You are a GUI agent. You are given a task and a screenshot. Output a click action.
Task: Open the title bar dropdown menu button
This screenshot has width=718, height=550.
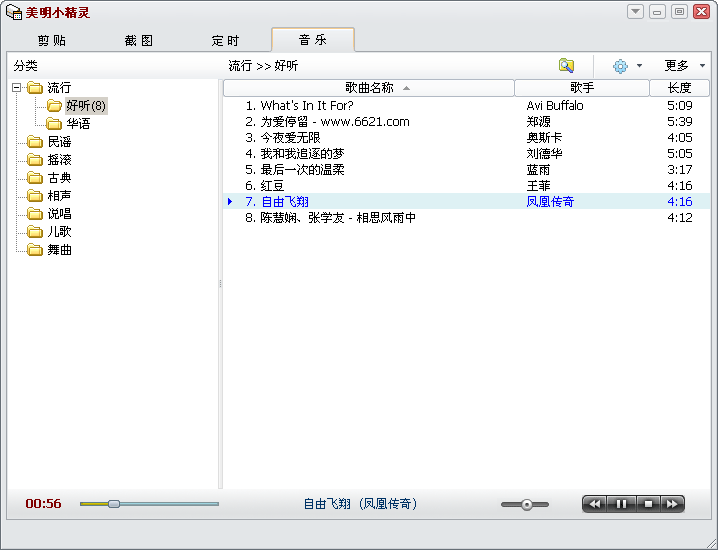point(635,11)
